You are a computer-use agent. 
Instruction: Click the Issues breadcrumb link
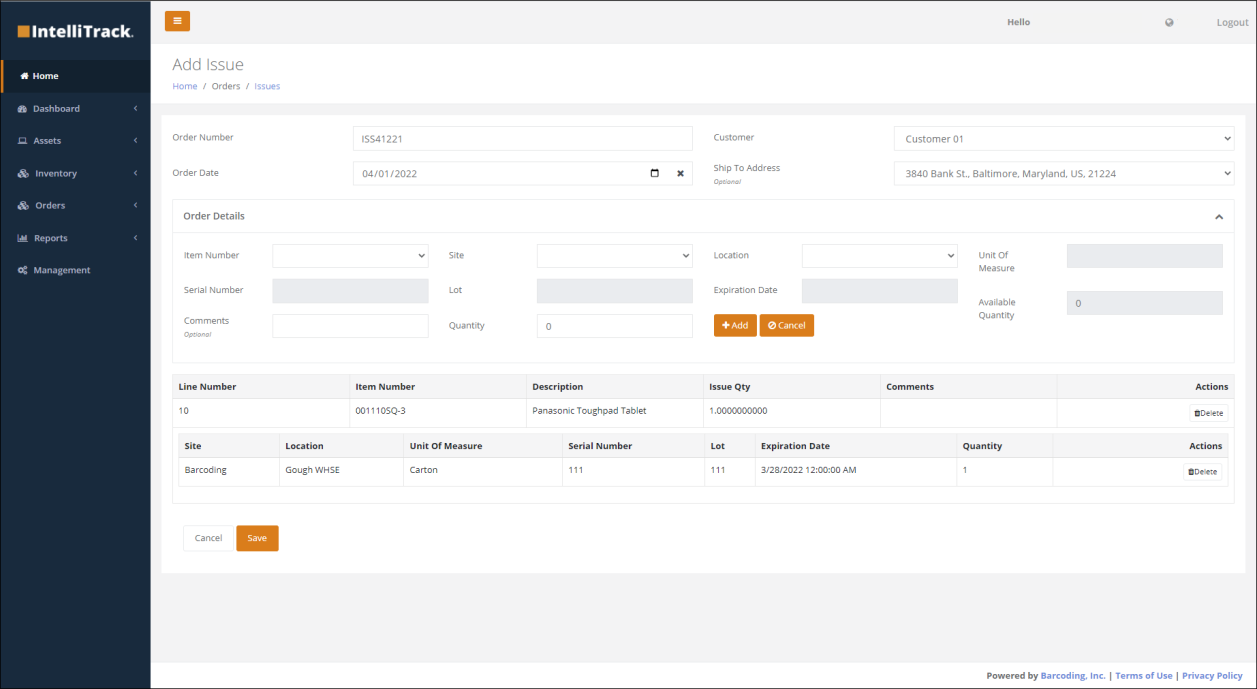coord(267,86)
